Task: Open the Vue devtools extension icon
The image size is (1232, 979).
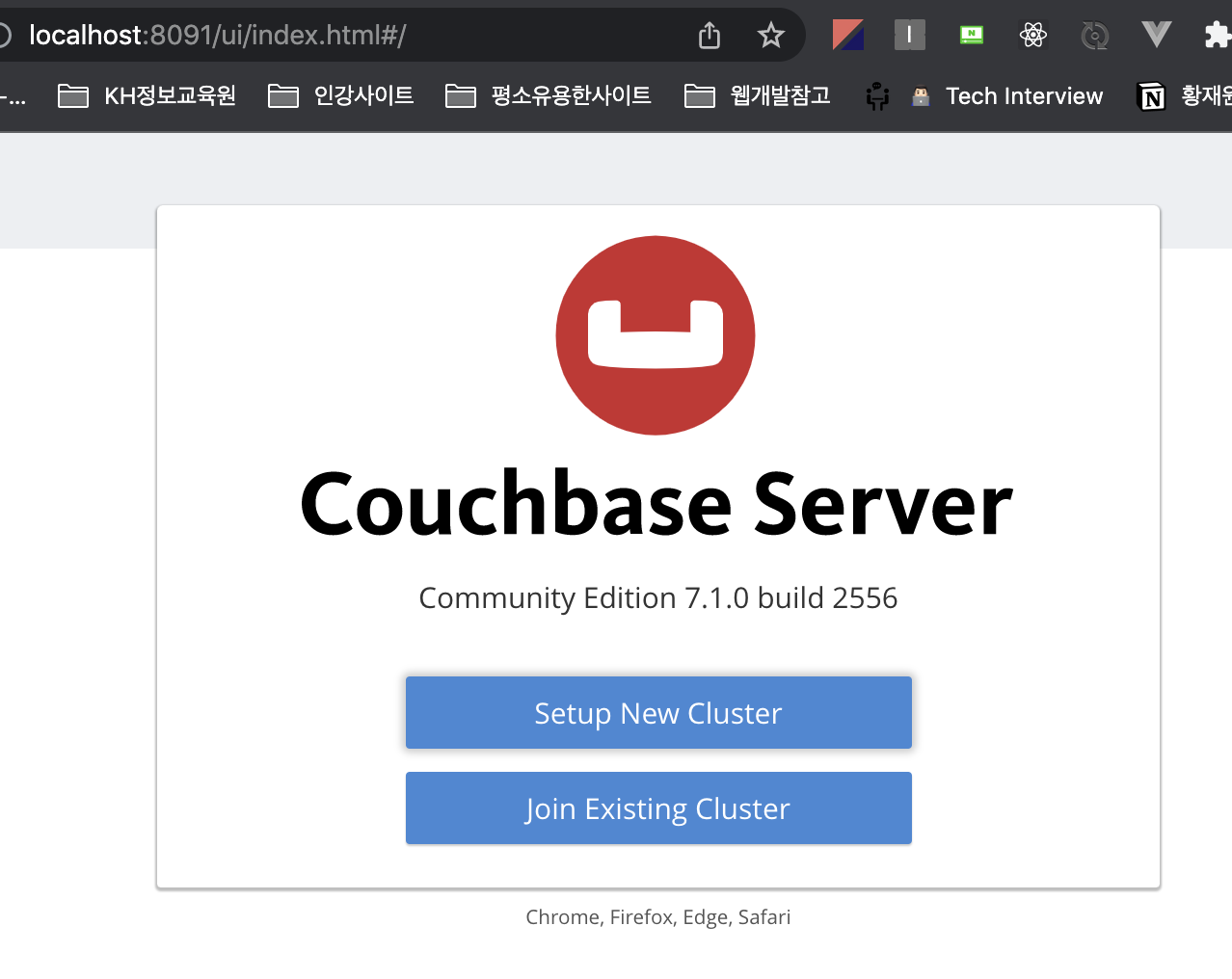Action: 1156,36
